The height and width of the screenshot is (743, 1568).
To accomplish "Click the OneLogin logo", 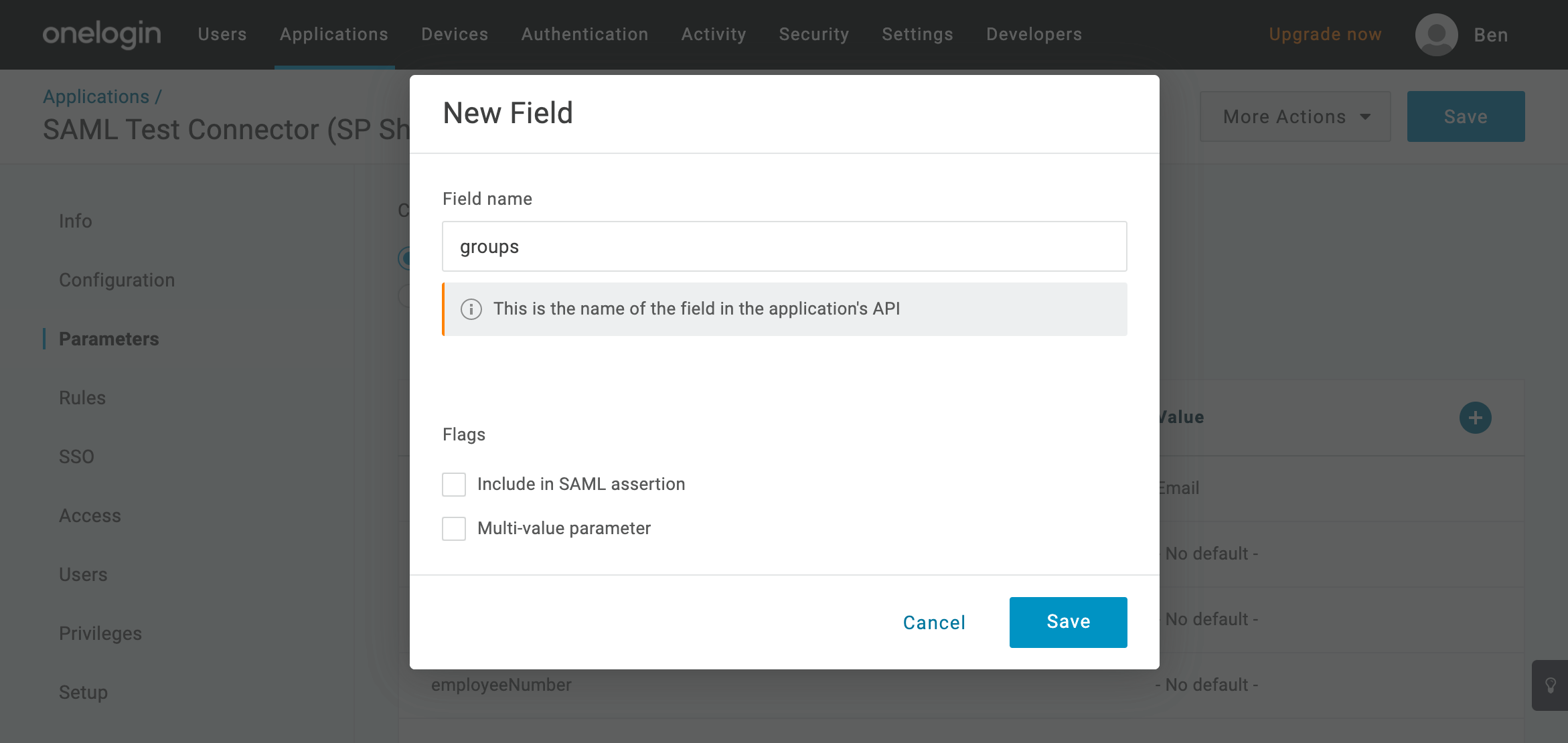I will click(102, 34).
